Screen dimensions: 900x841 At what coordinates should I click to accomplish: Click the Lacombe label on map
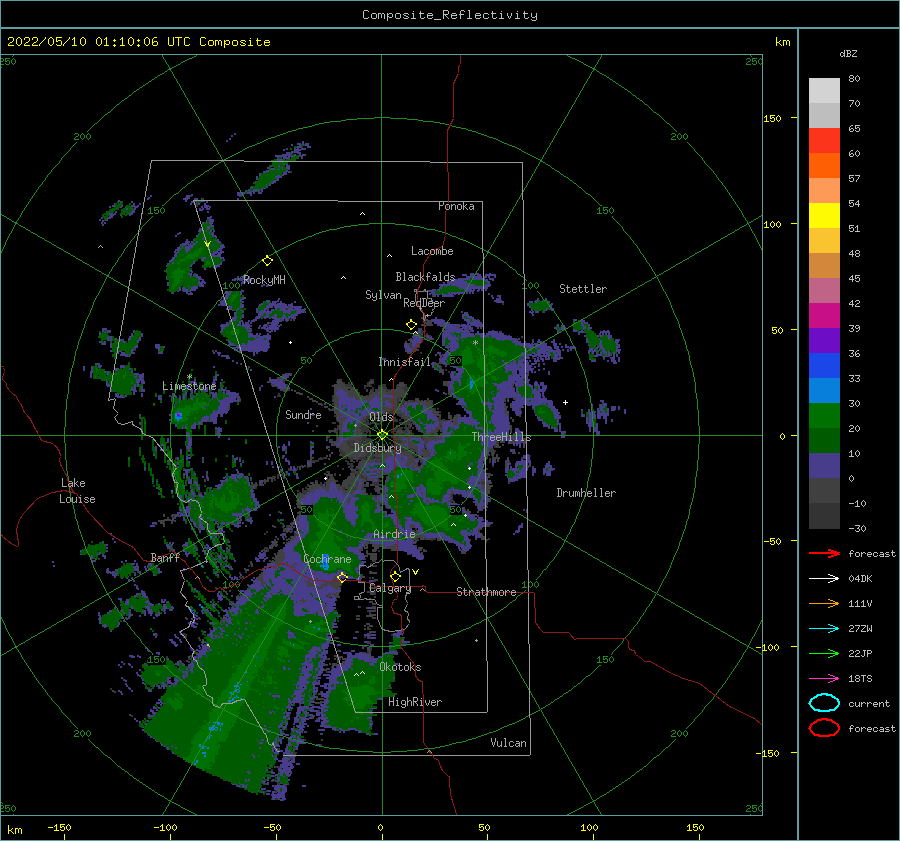pos(432,251)
